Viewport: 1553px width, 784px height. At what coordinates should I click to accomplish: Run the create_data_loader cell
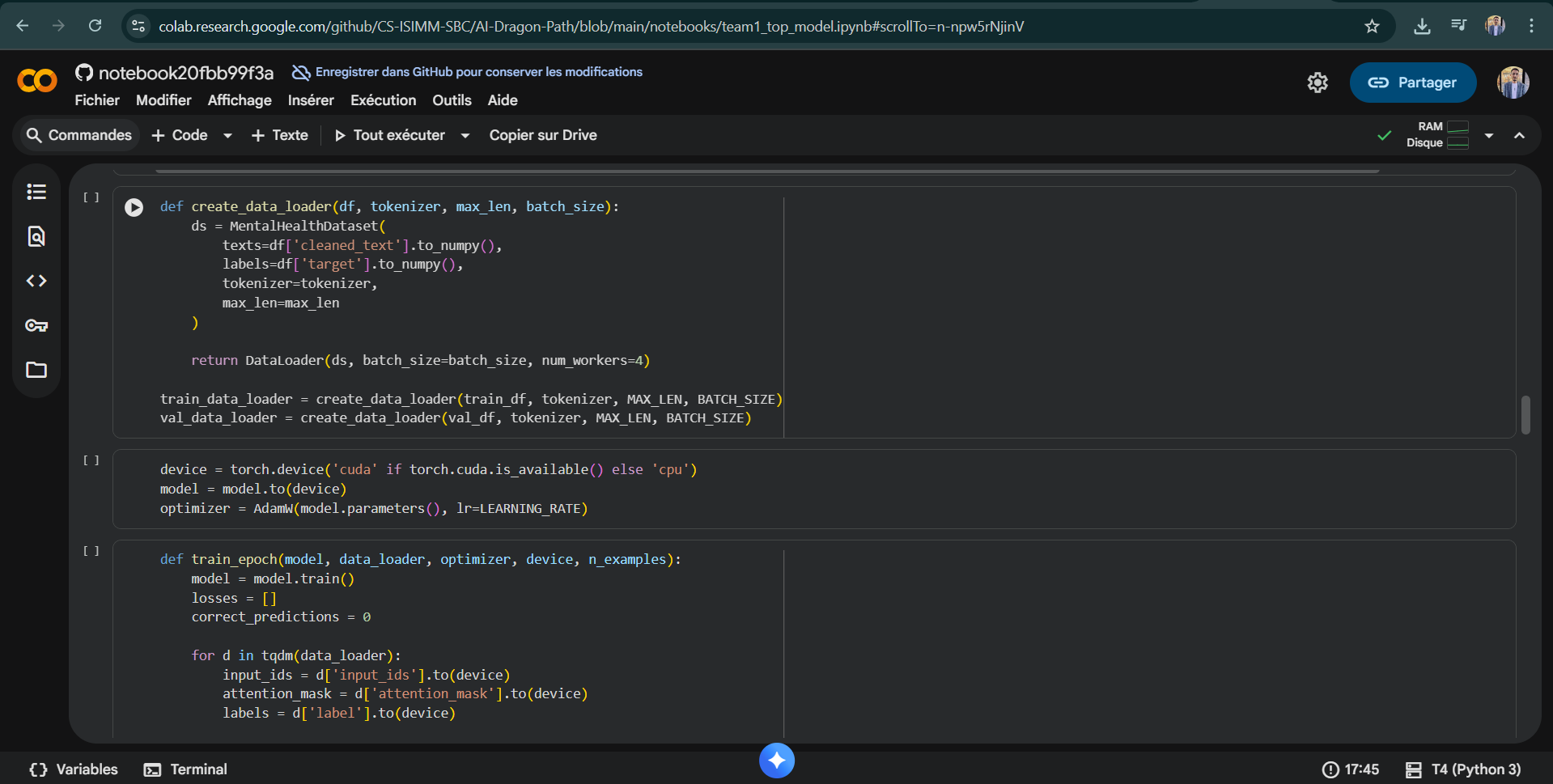[x=134, y=208]
